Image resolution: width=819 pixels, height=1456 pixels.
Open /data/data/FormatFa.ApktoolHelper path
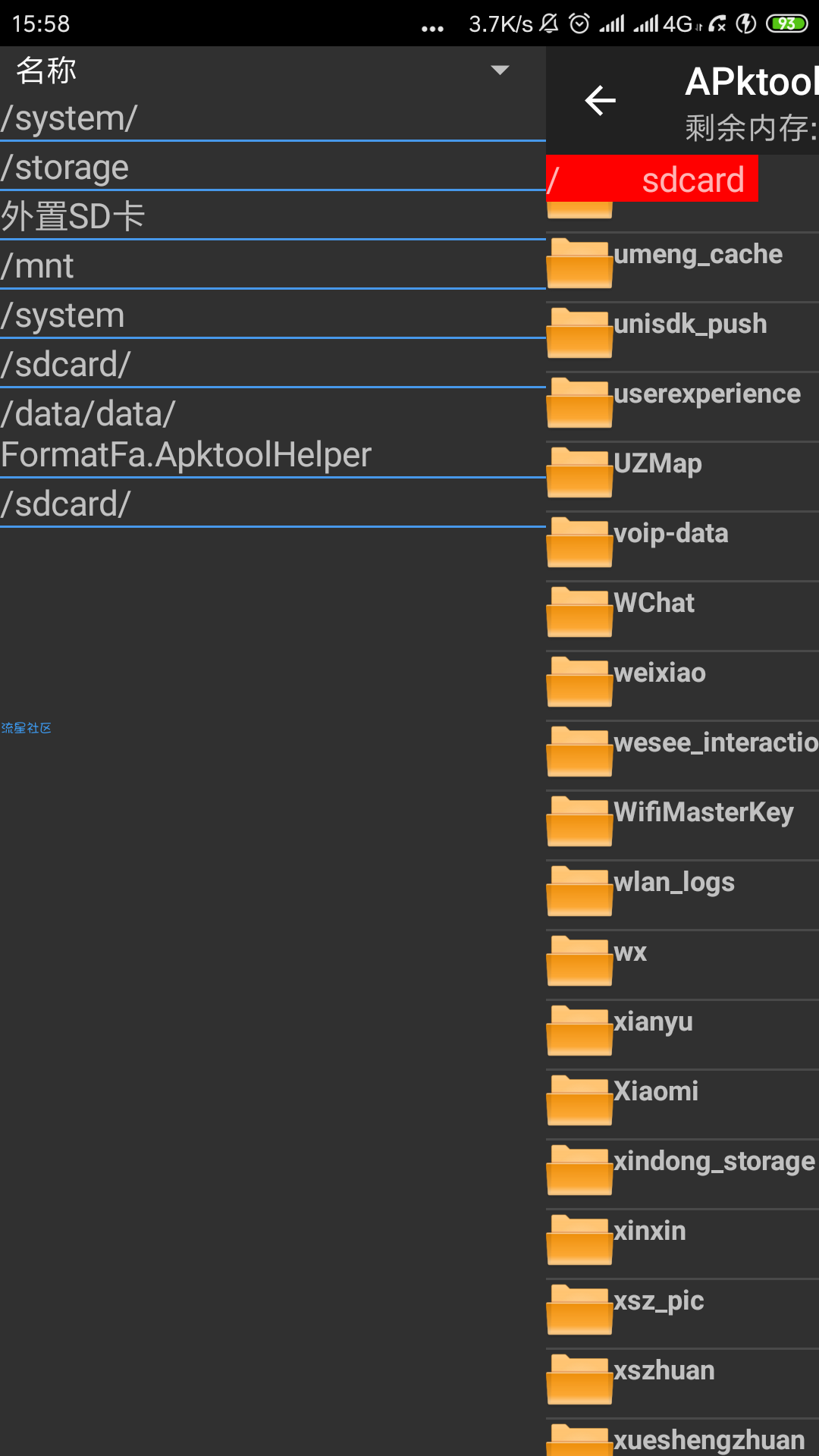[x=273, y=434]
